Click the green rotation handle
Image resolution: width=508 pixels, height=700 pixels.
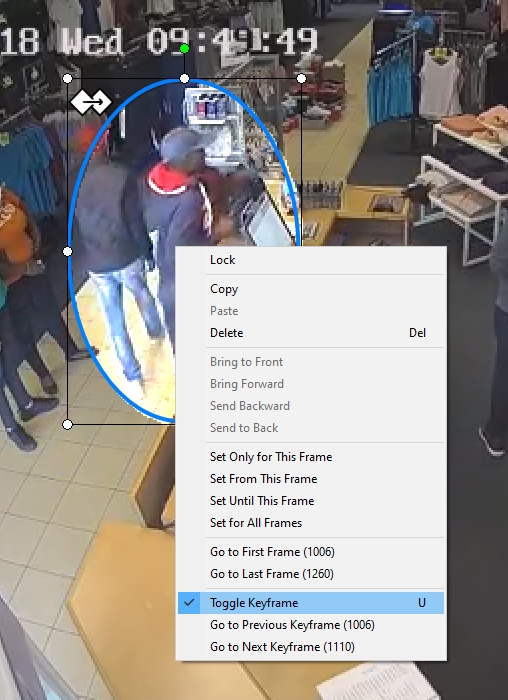coord(184,49)
